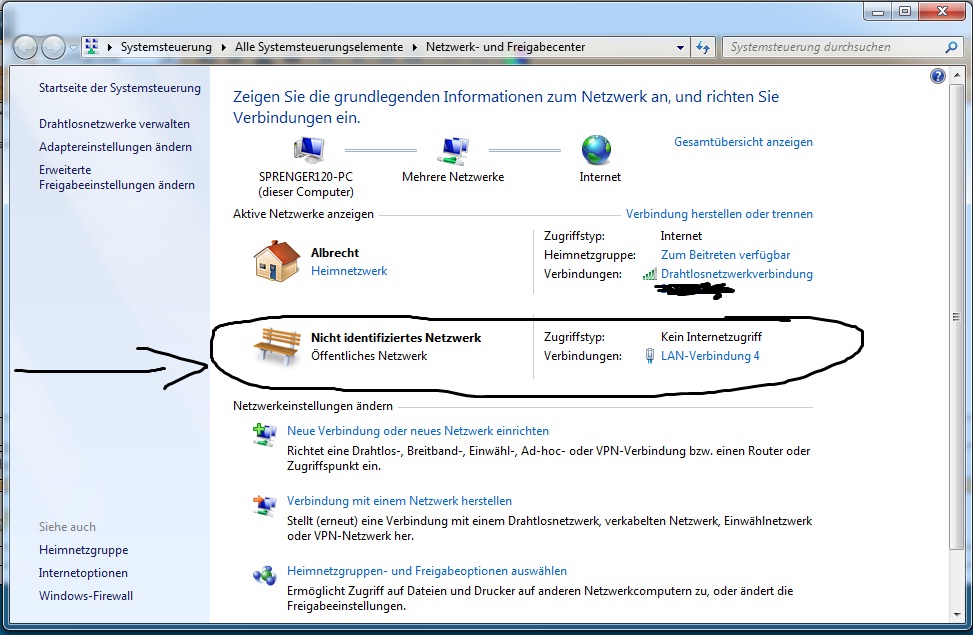Open Windows-Firewall from the sidebar
Screen dimensions: 973x635
(86, 596)
